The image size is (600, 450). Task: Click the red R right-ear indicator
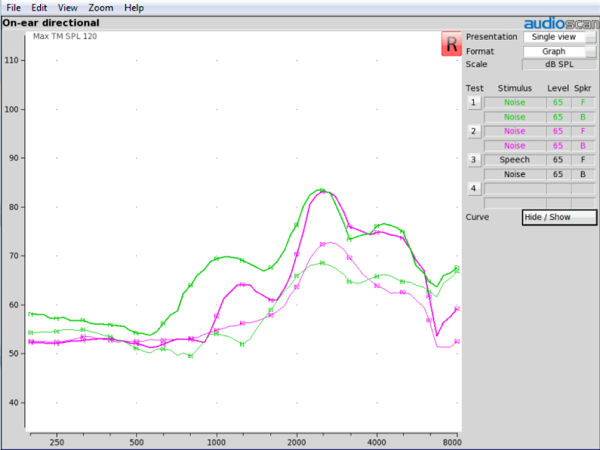click(451, 44)
